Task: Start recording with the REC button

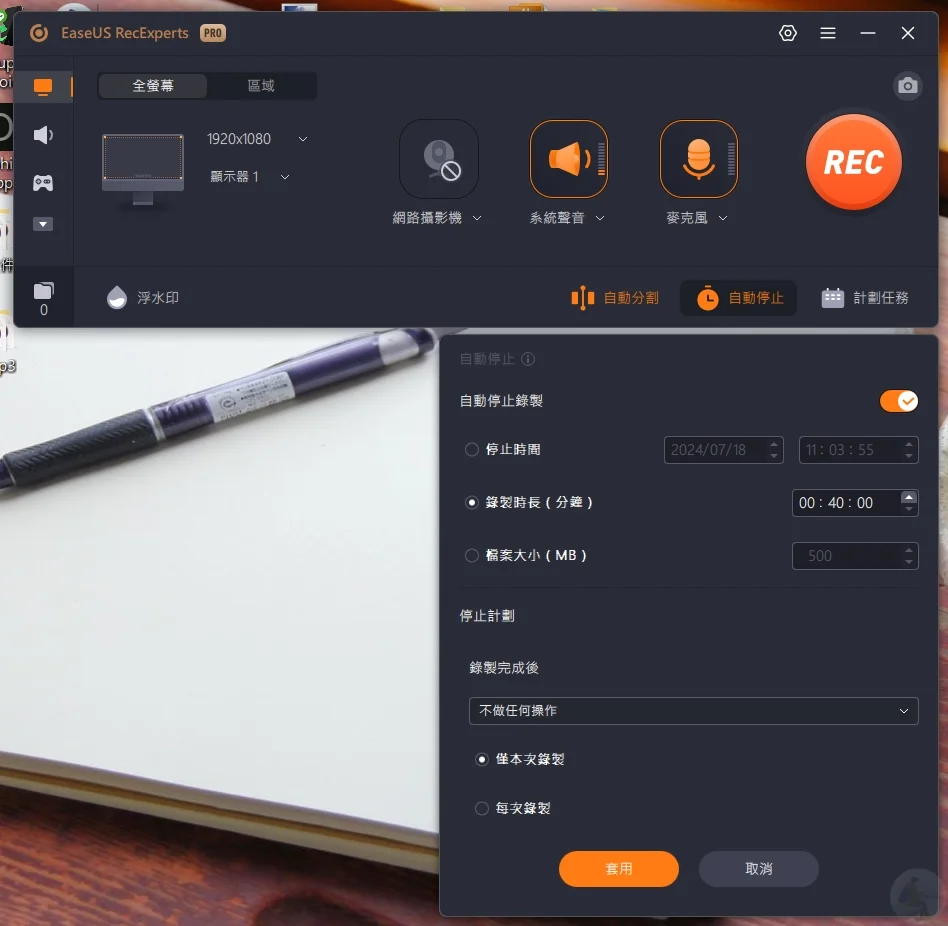Action: 854,162
